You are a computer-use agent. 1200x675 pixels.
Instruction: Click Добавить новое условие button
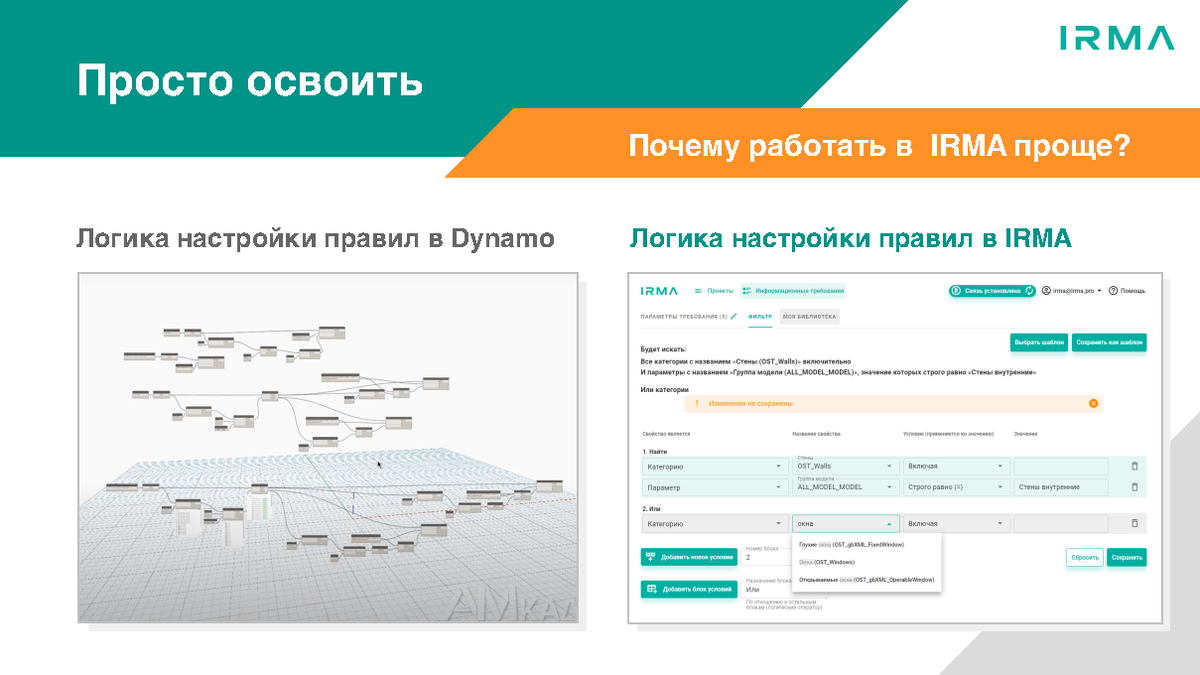click(690, 557)
